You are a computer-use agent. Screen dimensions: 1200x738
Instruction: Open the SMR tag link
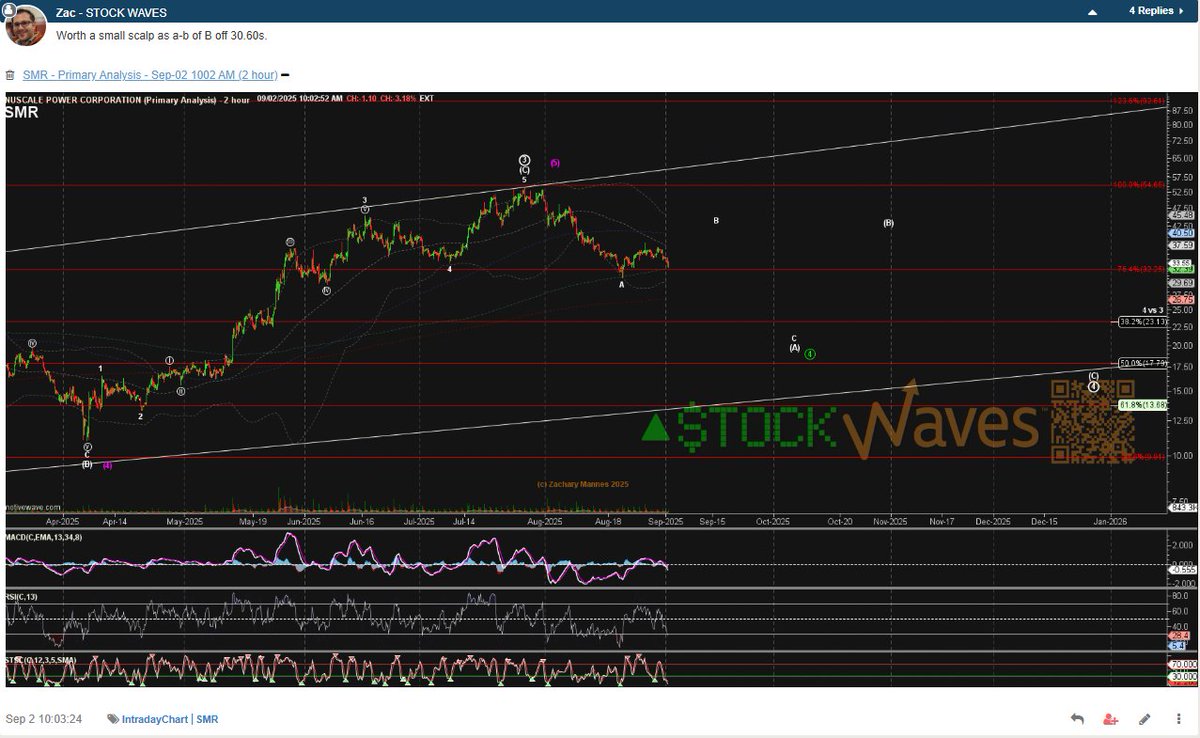click(207, 720)
